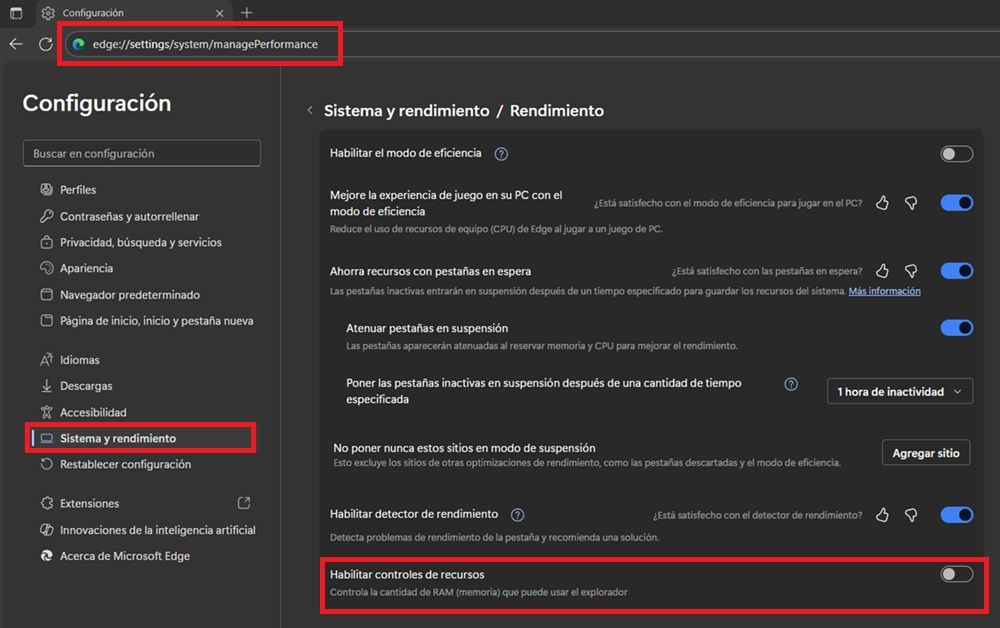The image size is (1000, 628).
Task: Go back using the breadcrumb chevron arrow
Action: (x=310, y=111)
